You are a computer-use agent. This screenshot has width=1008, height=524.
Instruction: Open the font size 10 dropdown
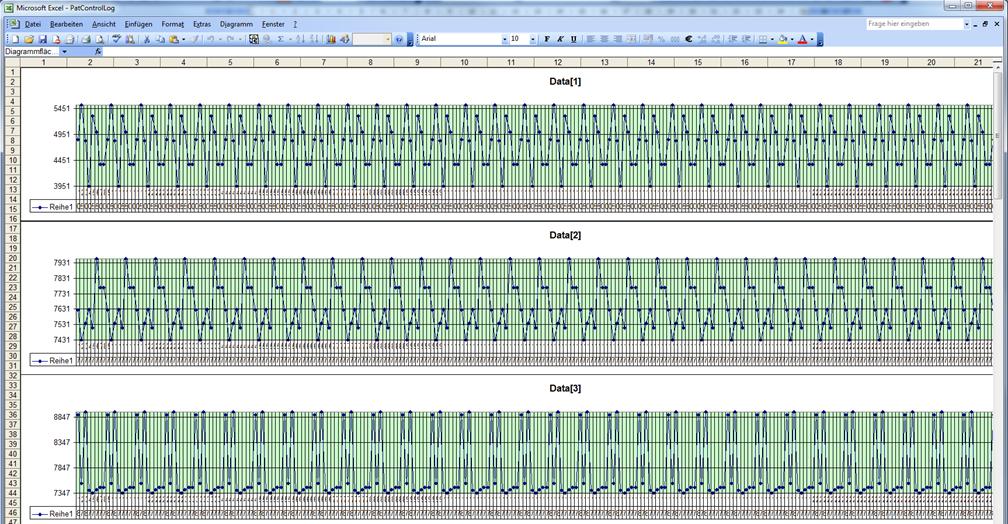(x=533, y=39)
